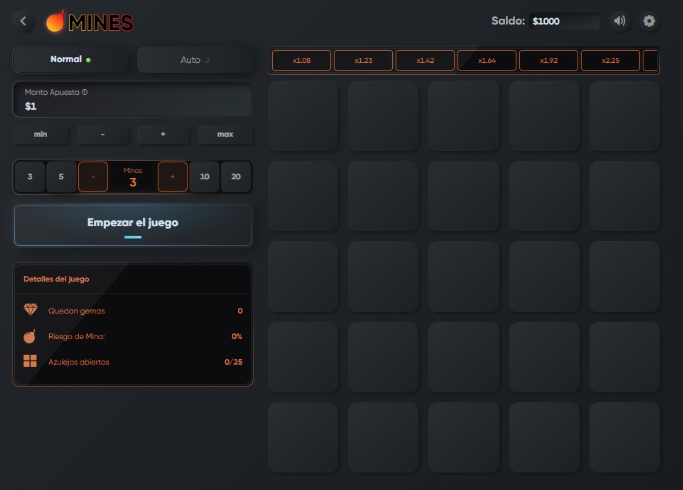The height and width of the screenshot is (490, 683).
Task: Open settings with the gear icon
Action: coord(649,21)
